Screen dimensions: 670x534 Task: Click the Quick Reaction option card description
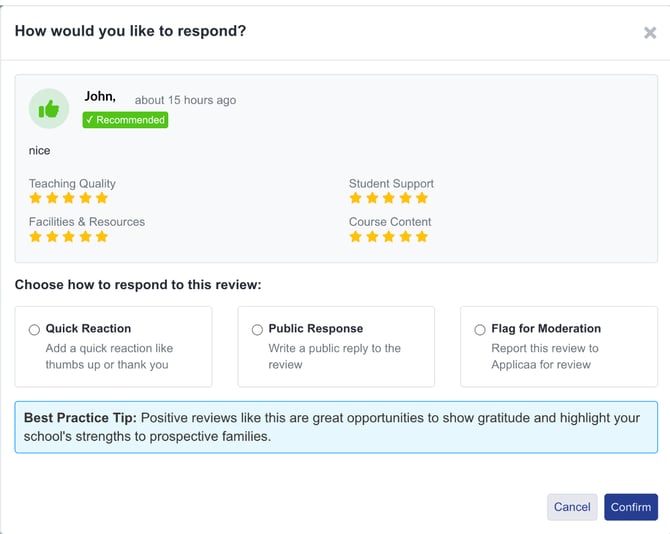[x=108, y=356]
